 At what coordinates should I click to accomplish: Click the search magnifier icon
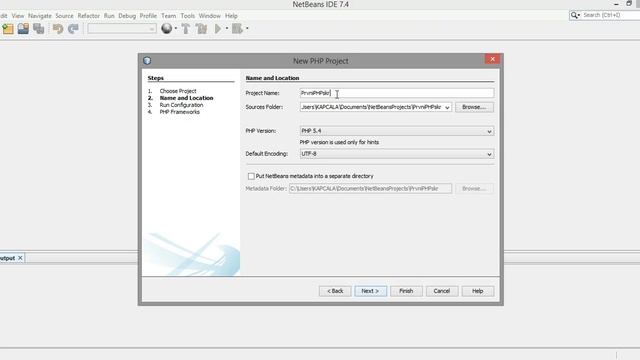tap(575, 15)
